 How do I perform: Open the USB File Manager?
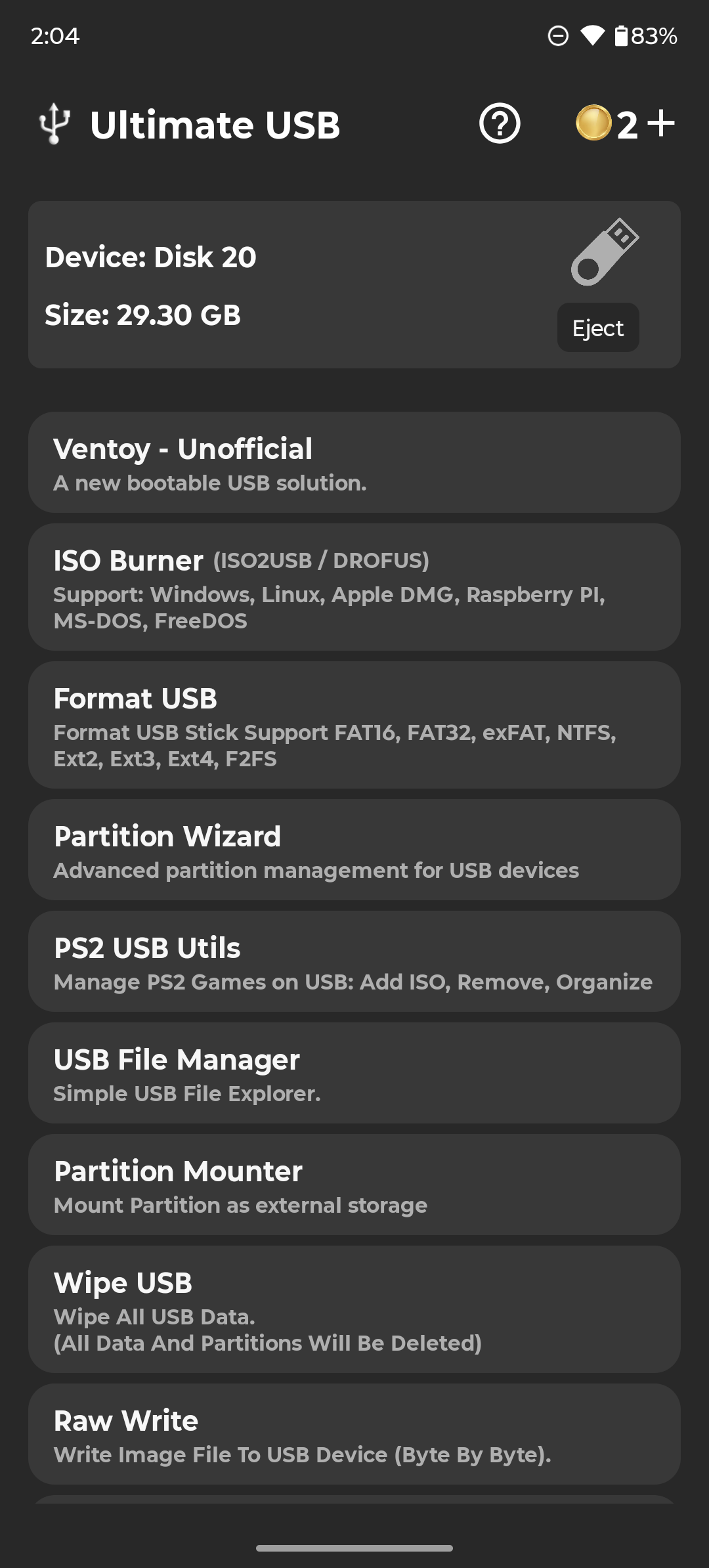354,1073
